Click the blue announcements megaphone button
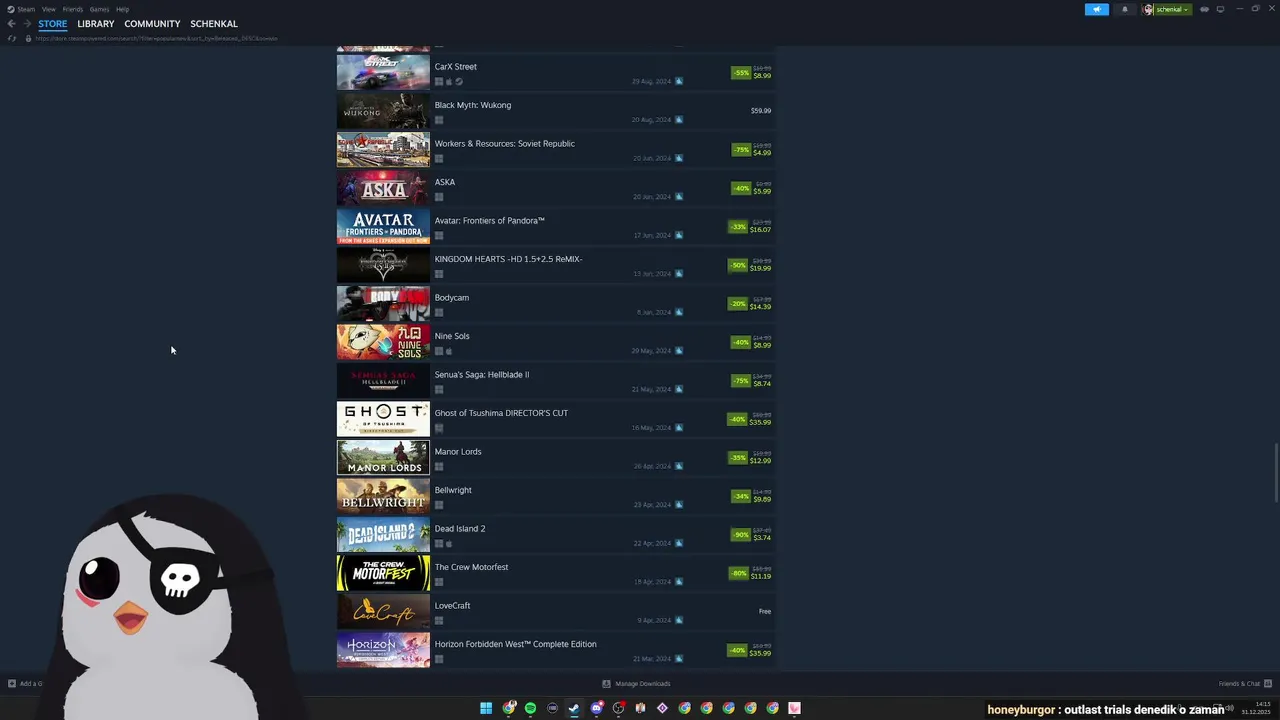This screenshot has height=720, width=1280. [x=1097, y=9]
